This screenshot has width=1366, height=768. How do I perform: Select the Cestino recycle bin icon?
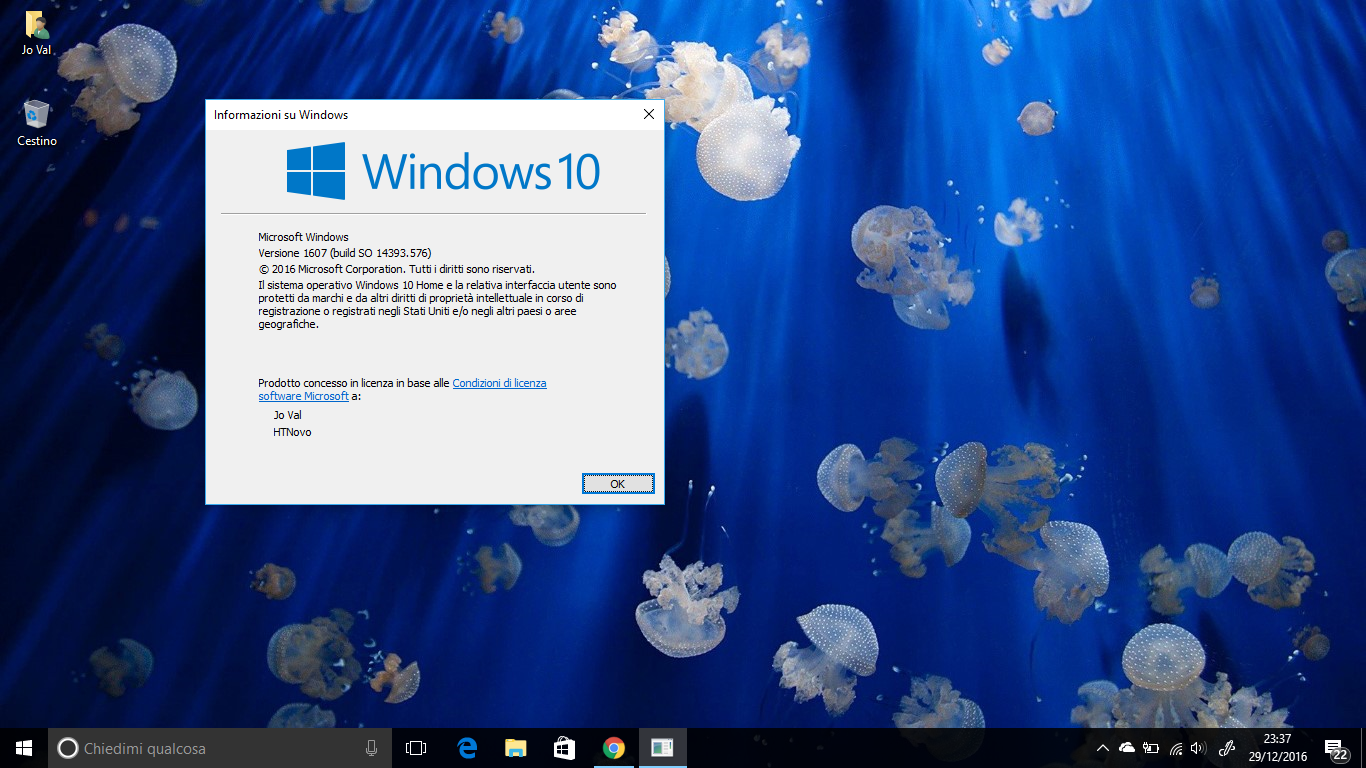pos(37,122)
